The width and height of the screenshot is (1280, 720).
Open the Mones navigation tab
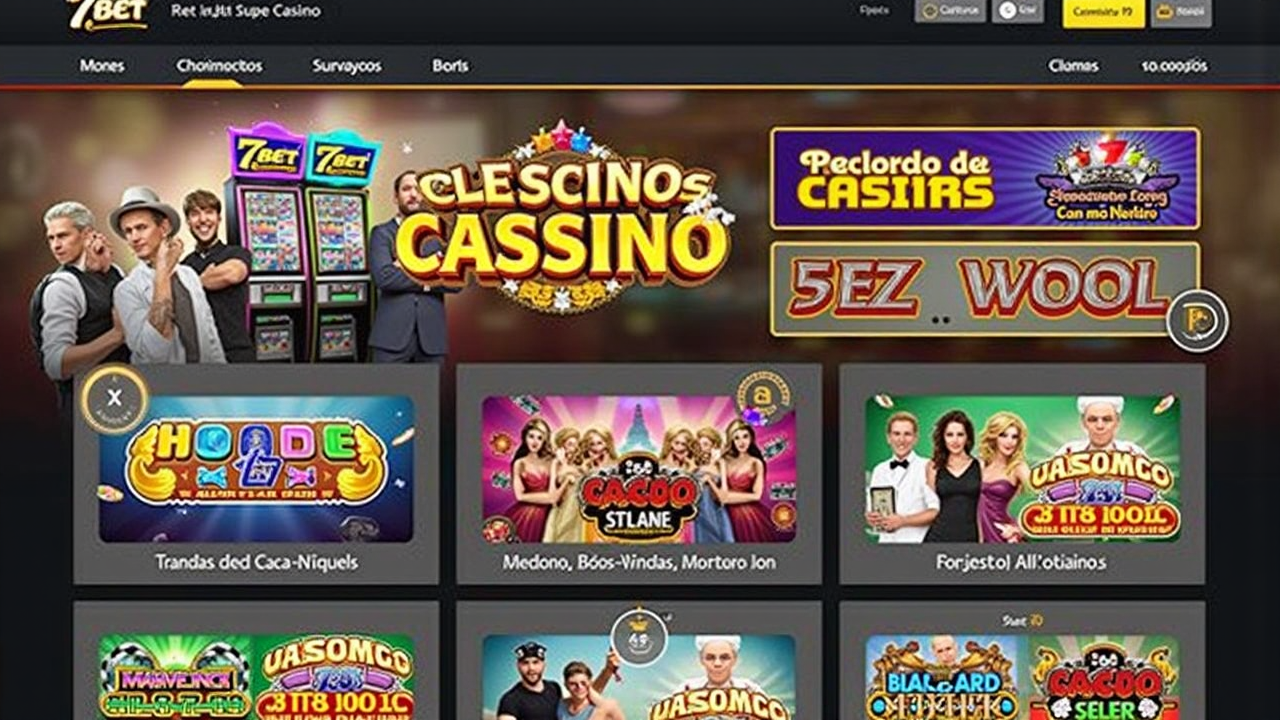point(102,66)
